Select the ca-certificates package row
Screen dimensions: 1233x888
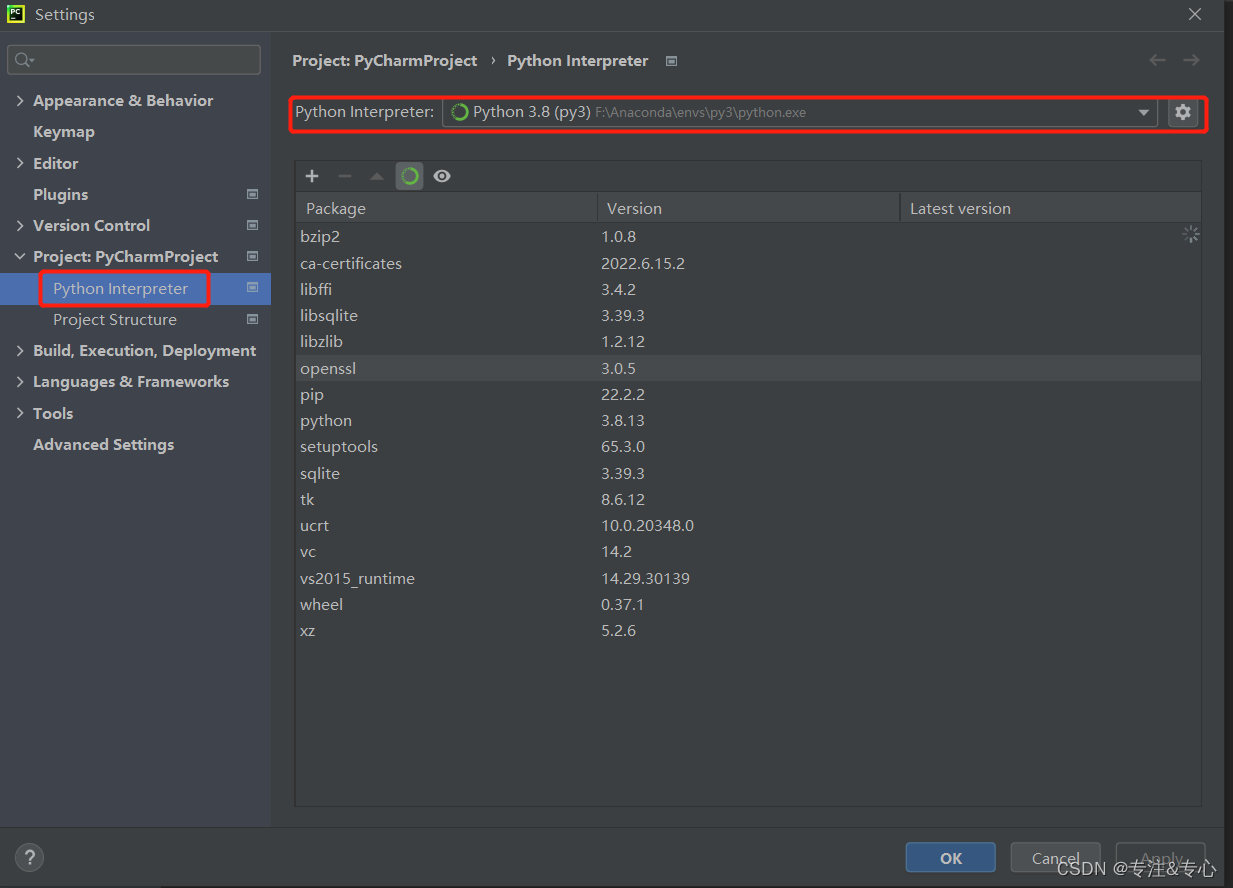748,263
